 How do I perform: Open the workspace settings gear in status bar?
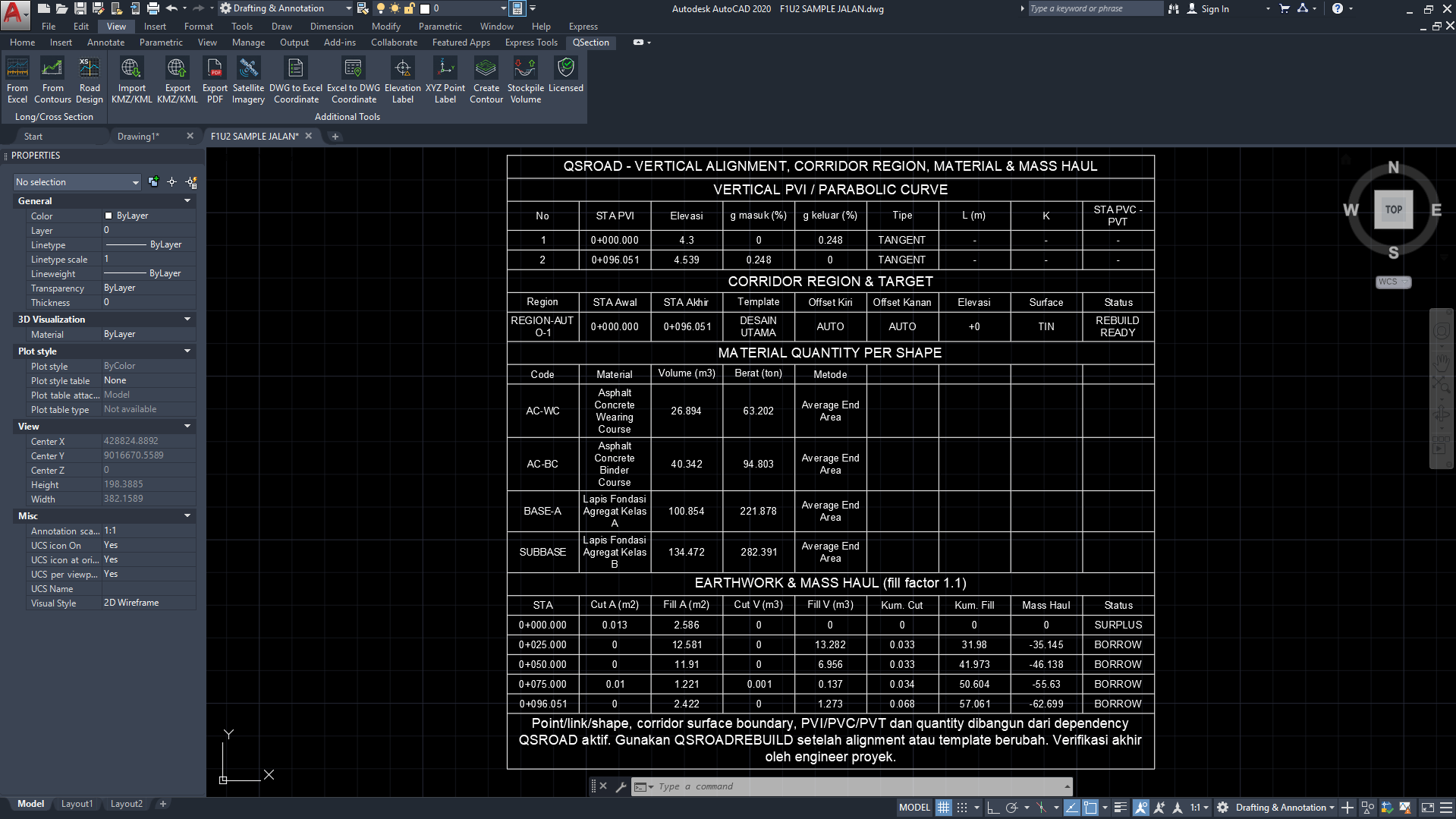click(1222, 808)
